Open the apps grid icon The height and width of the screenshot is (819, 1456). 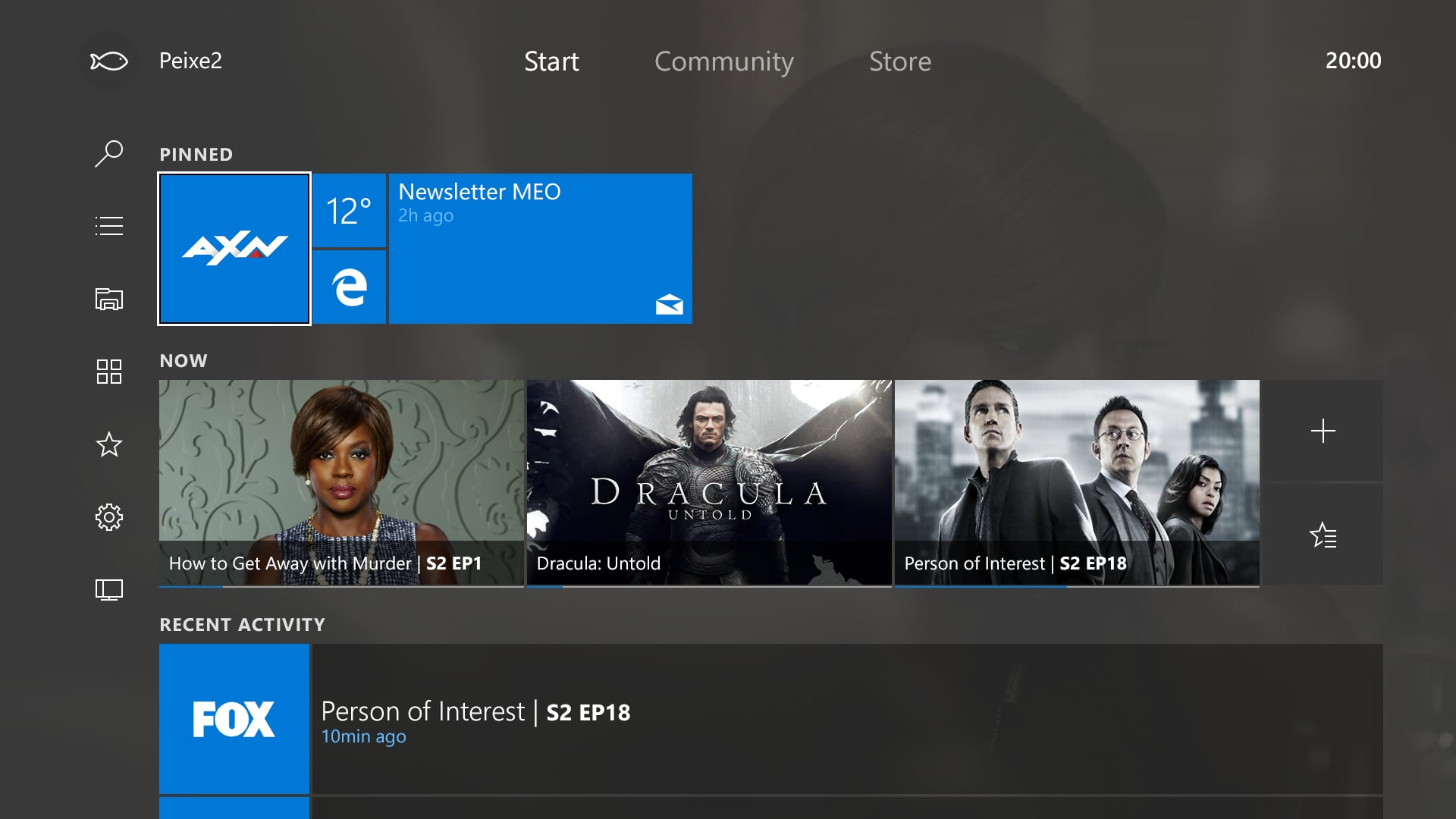109,372
